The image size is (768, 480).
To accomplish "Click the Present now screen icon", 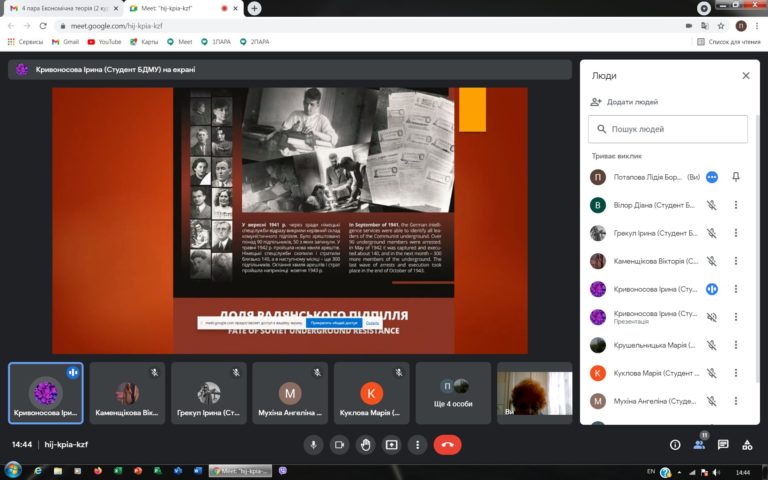I will click(391, 445).
